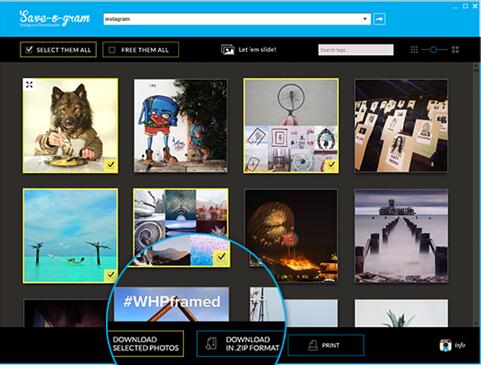This screenshot has width=481, height=365.
Task: Click the slideshow picture icon
Action: tap(228, 50)
